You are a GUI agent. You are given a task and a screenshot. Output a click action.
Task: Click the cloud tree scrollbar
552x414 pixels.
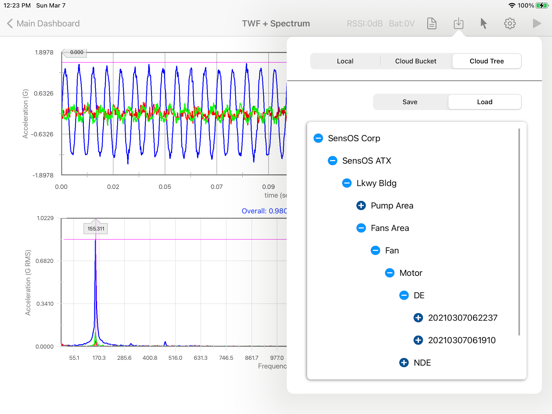(x=519, y=232)
